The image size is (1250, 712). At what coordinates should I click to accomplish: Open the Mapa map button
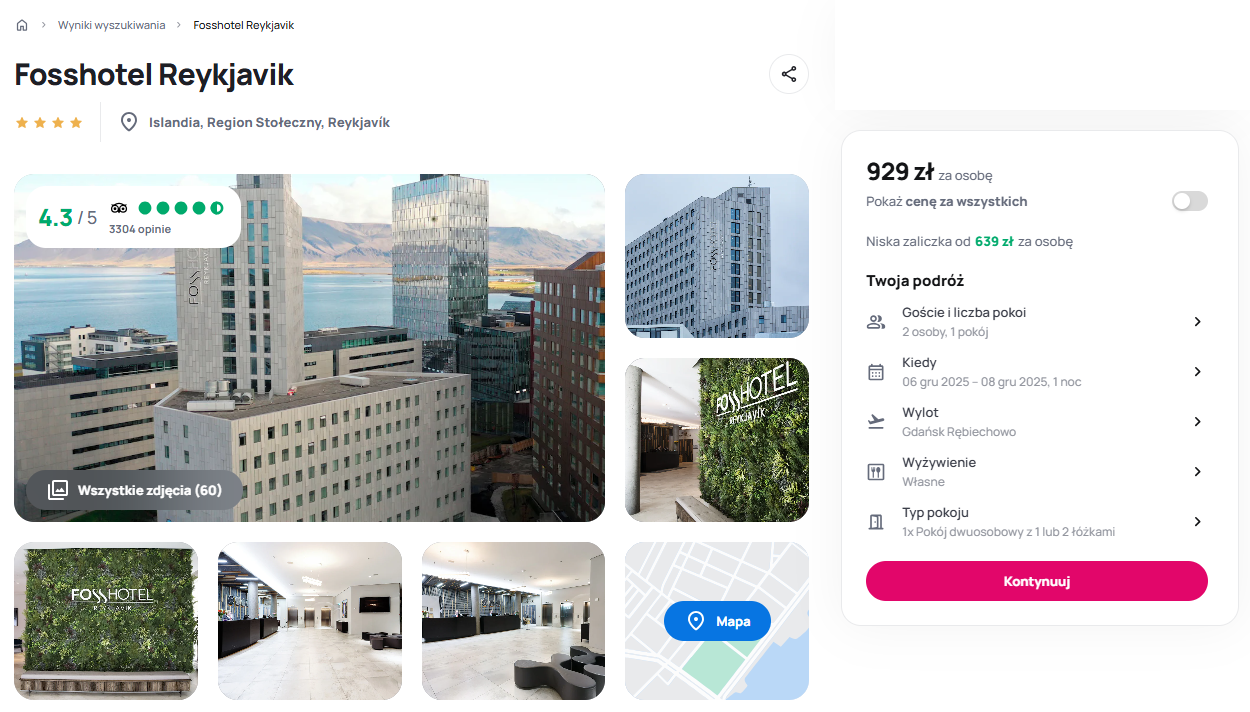(x=717, y=621)
